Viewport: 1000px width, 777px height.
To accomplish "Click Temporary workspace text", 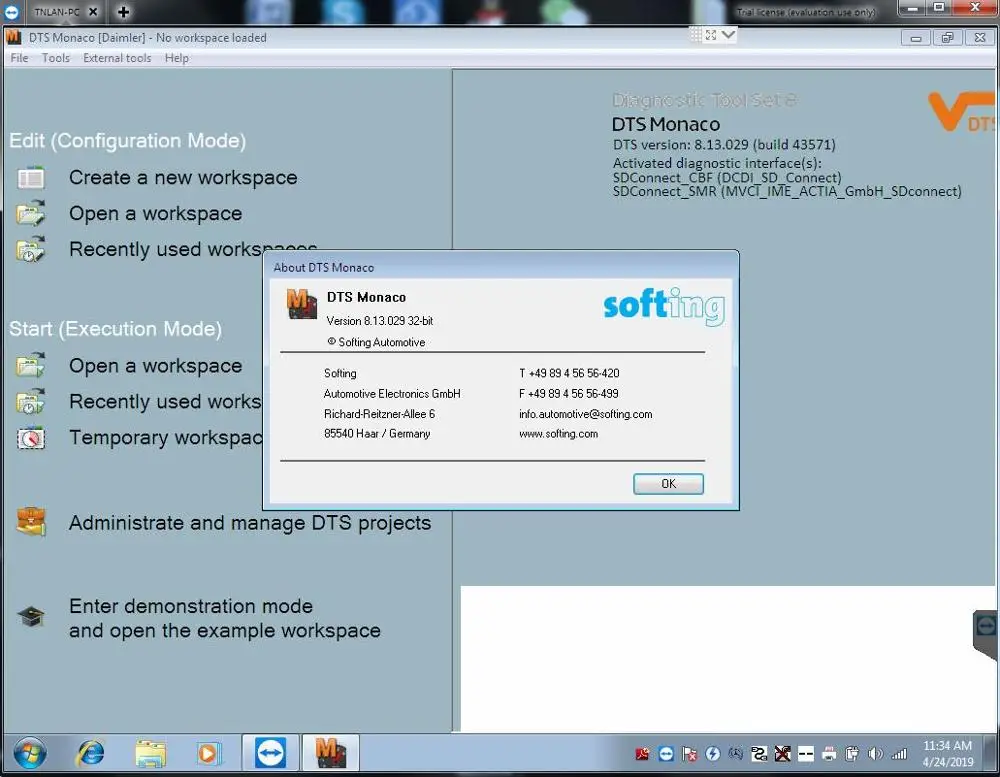I will click(x=166, y=438).
